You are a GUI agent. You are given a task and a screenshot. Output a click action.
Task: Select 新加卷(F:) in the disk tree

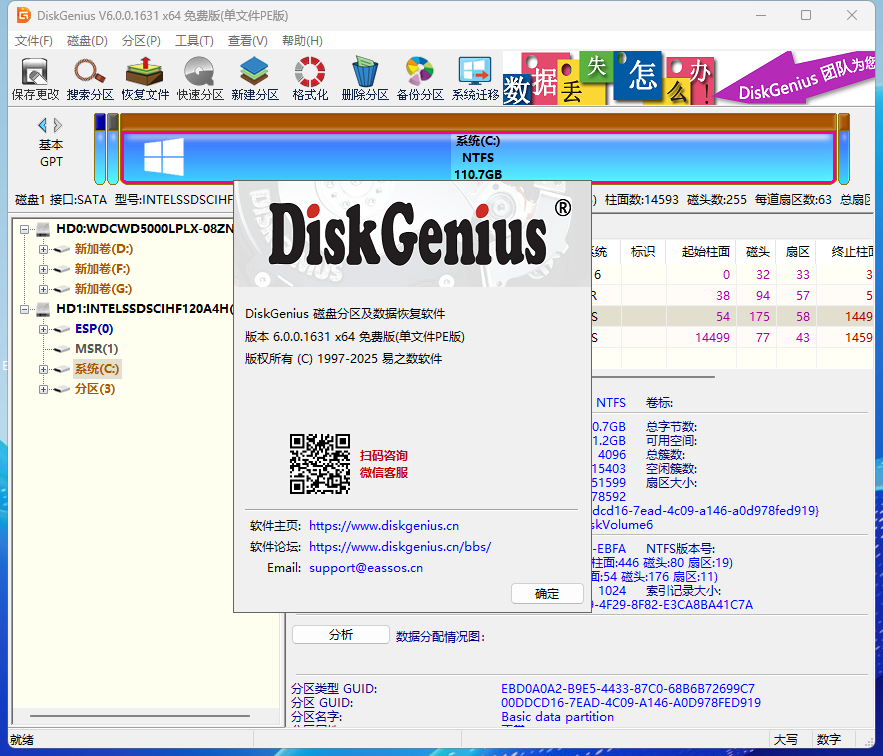tap(102, 269)
